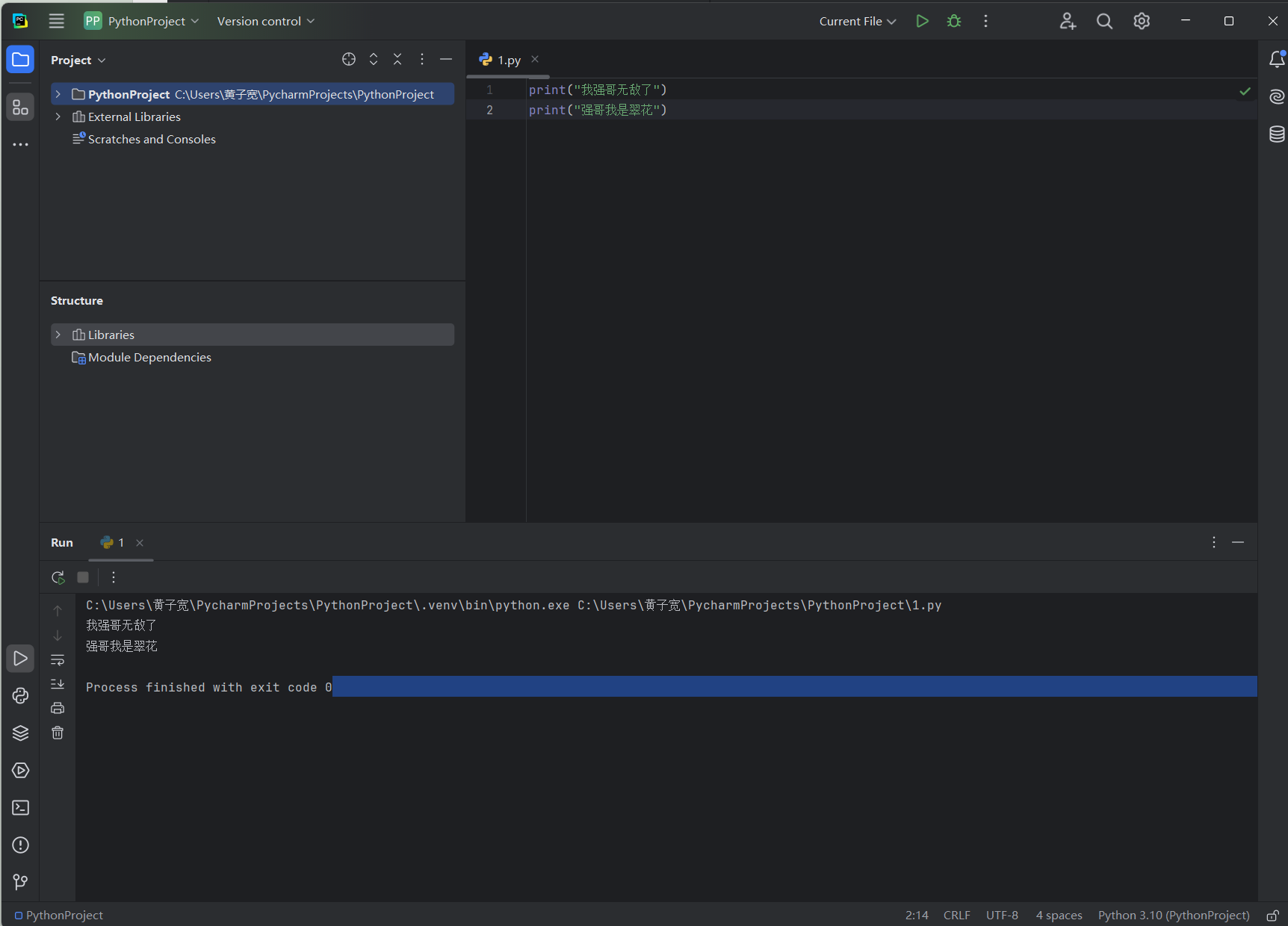
Task: Open AI Assistant spiral icon on right stripe
Action: (1277, 96)
